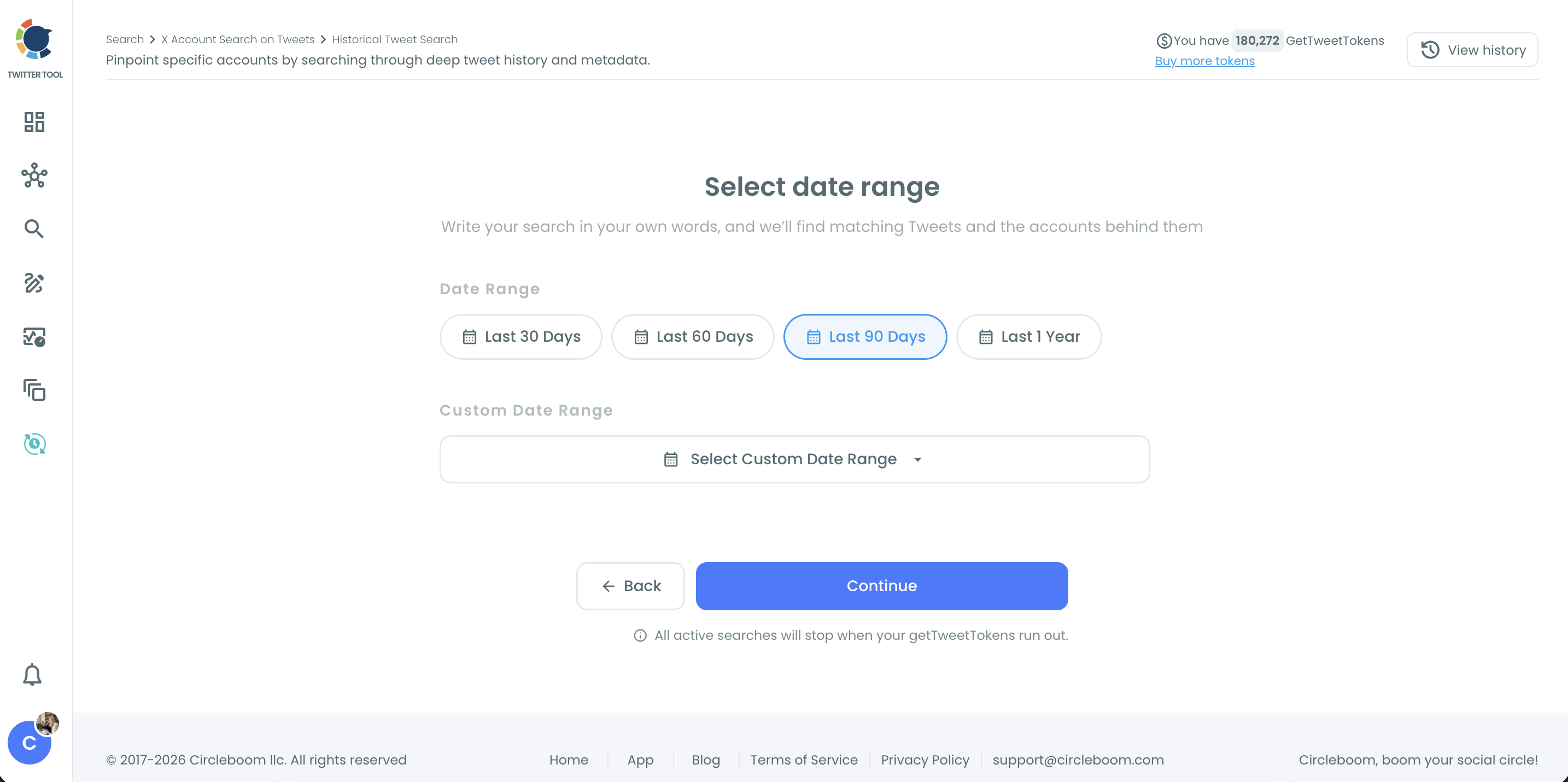The image size is (1568, 782).
Task: Open the Home footer link
Action: tap(569, 760)
